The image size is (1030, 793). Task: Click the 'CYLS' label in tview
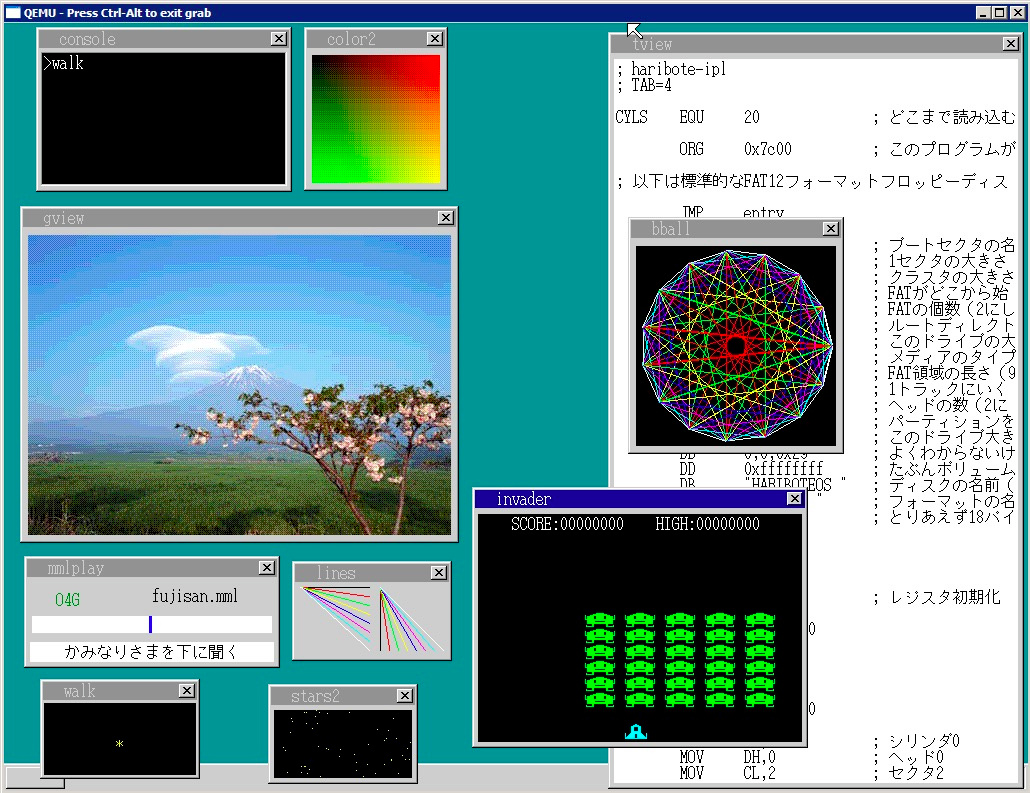(x=631, y=117)
